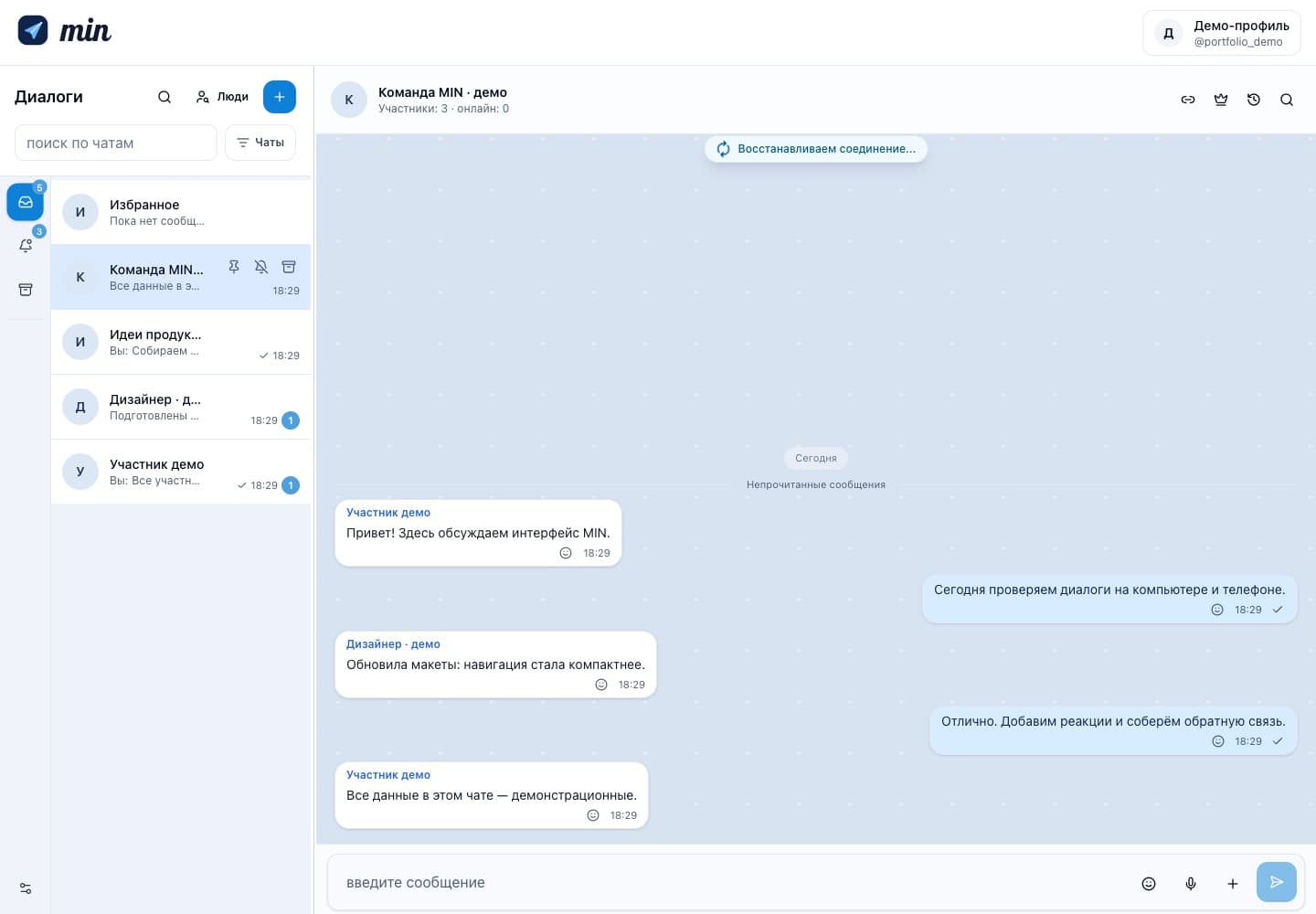Focus the поиск по чатам field

click(x=116, y=143)
